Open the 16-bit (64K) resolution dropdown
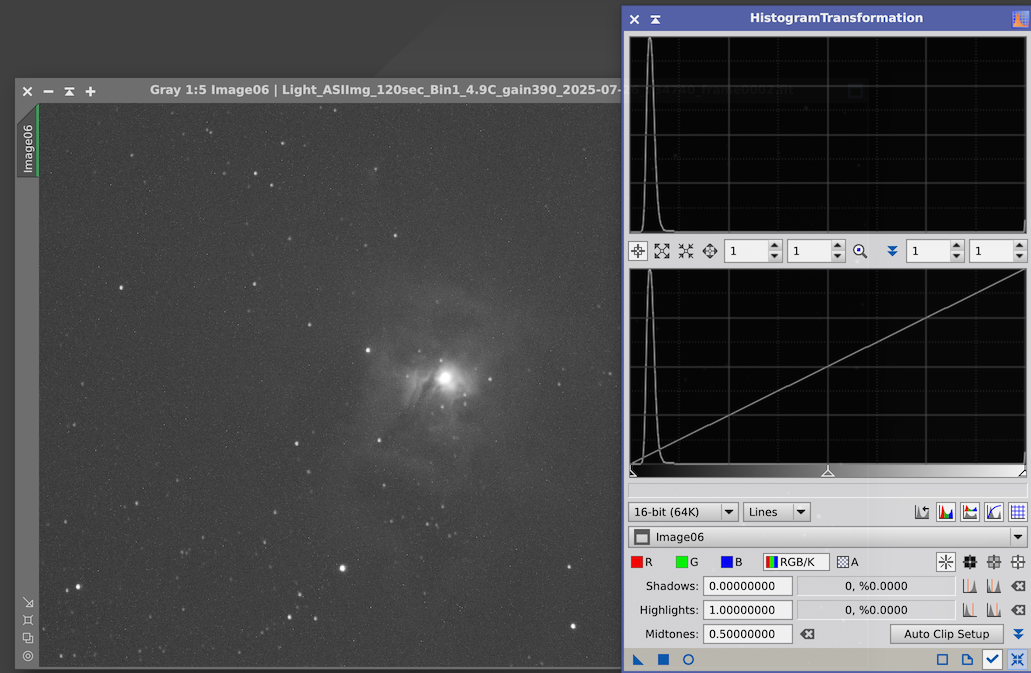 coord(683,512)
